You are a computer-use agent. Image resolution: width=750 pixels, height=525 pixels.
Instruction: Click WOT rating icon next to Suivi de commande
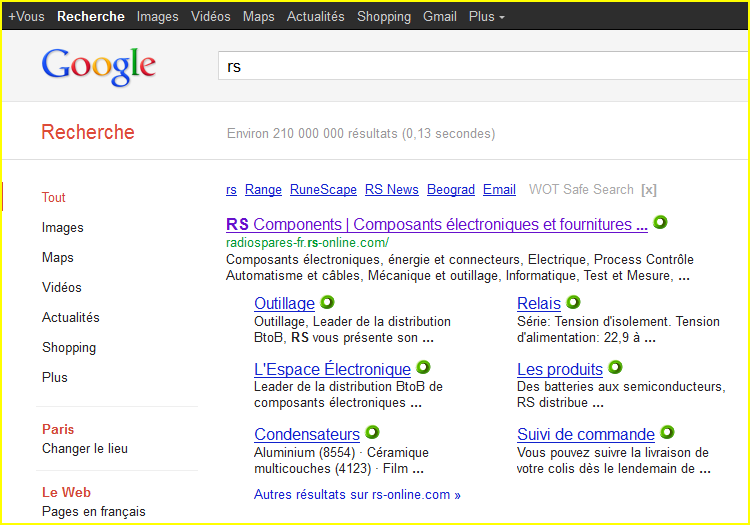pos(667,432)
